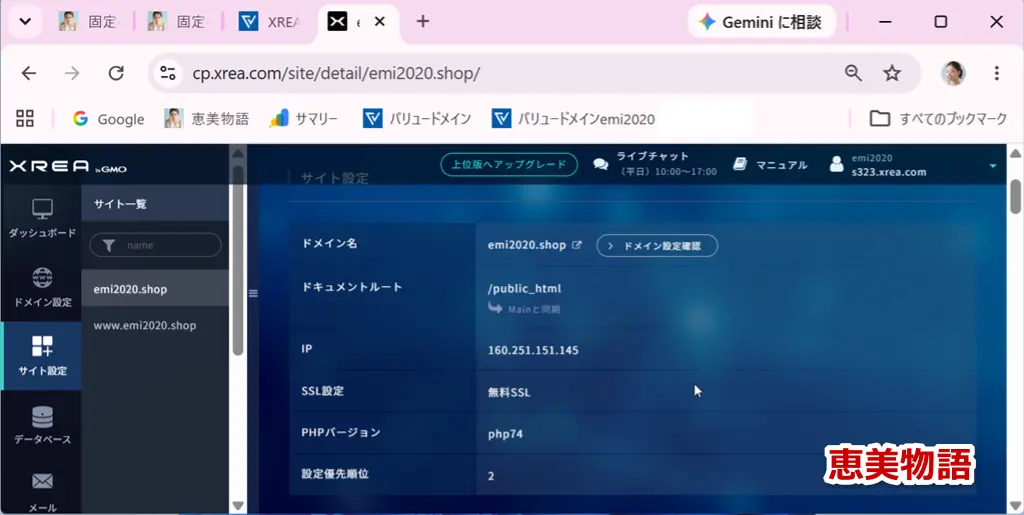This screenshot has width=1024, height=515.
Task: Open Google bookmark
Action: click(x=108, y=119)
